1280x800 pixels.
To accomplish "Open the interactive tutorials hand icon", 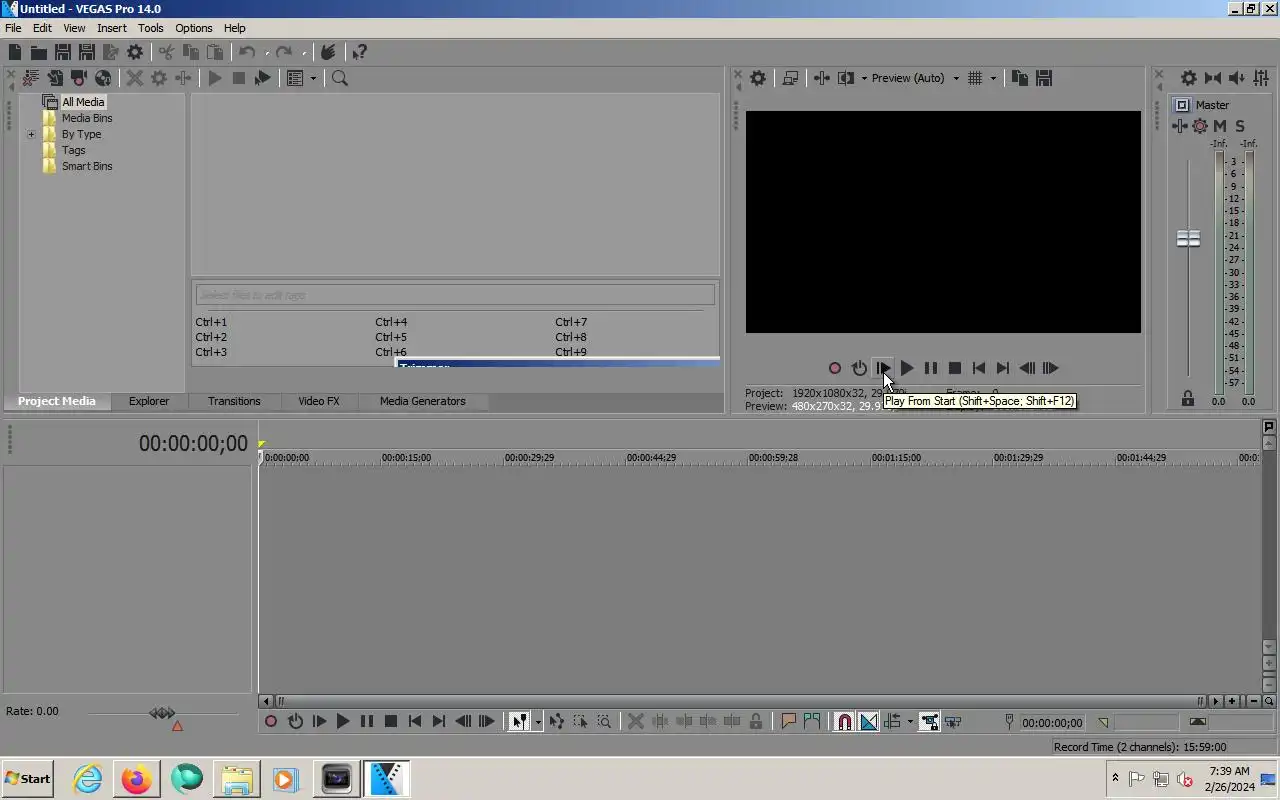I will (x=327, y=52).
